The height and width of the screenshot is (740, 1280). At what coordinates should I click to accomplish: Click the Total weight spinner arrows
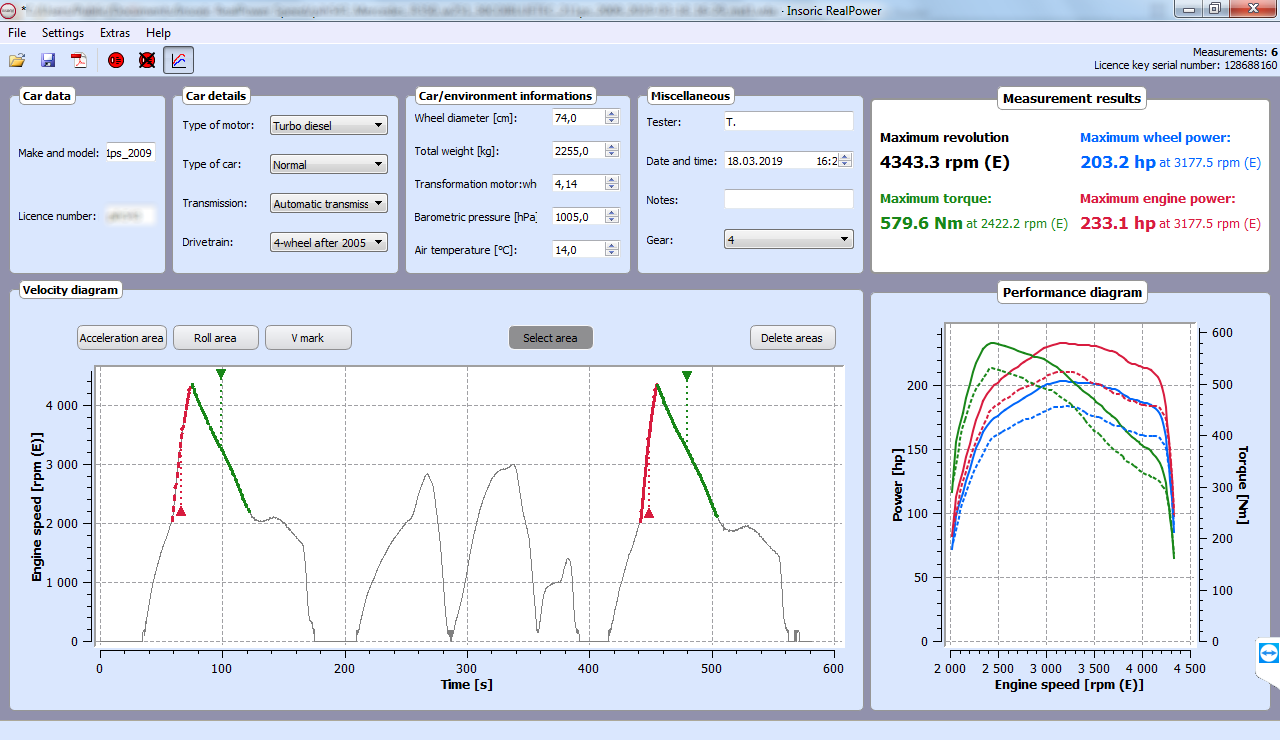pos(612,151)
